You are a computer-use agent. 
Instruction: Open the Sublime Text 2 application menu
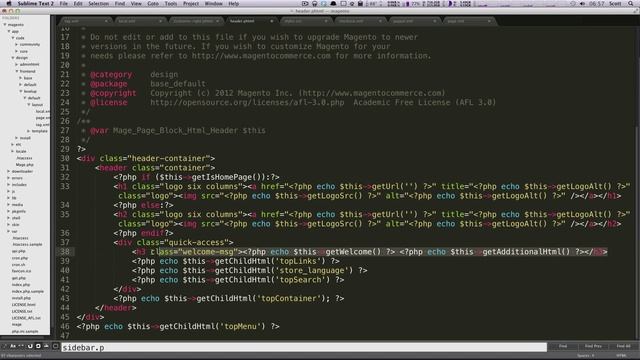(x=36, y=3)
